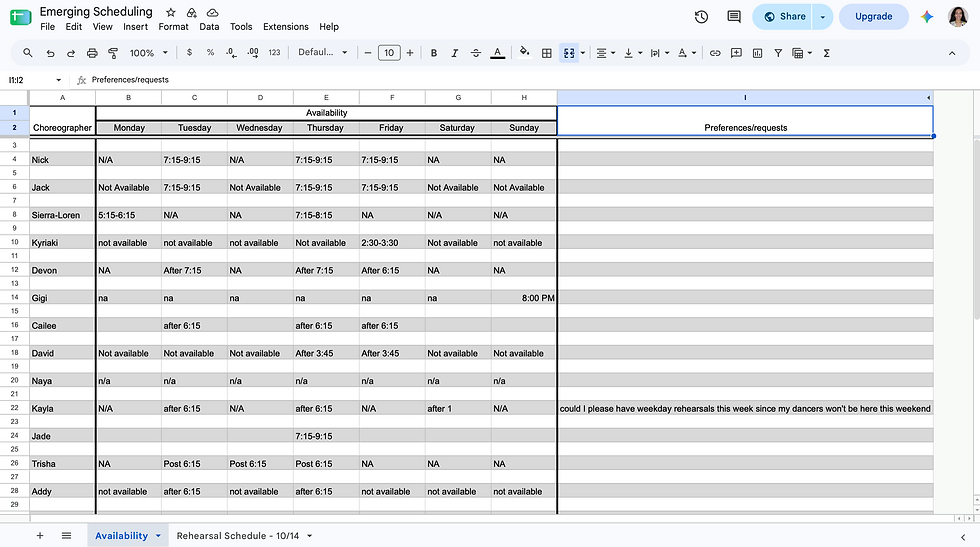
Task: Increase font size plus button
Action: 410,53
